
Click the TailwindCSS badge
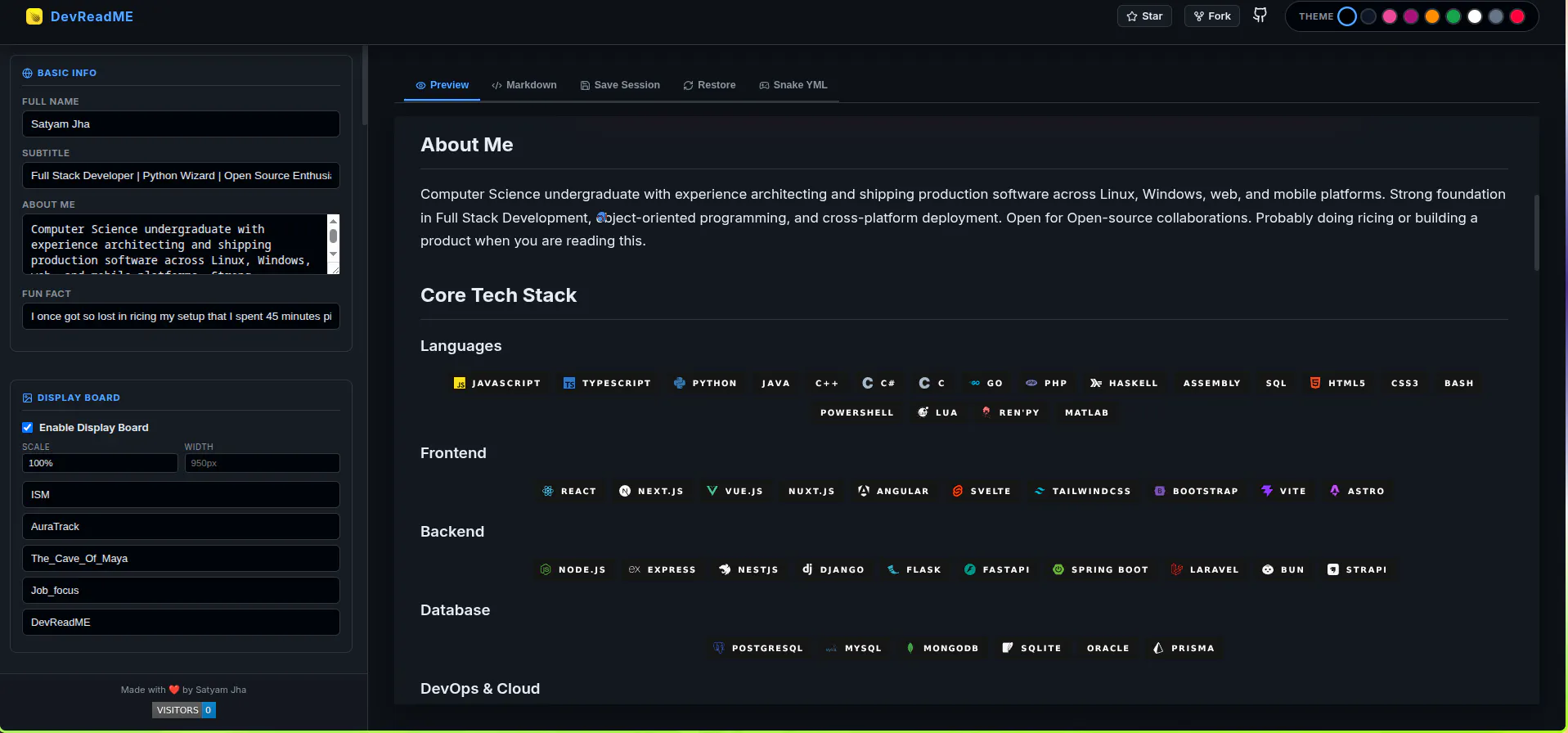[1082, 491]
